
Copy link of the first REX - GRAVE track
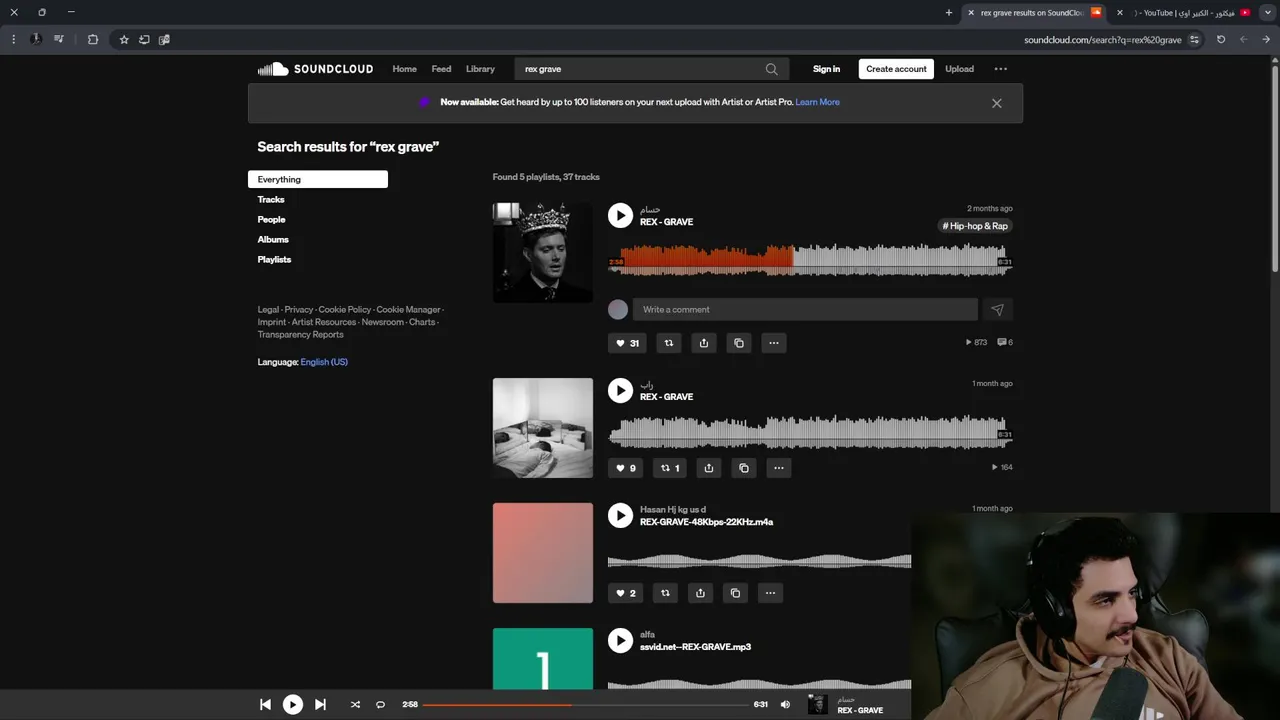point(739,343)
